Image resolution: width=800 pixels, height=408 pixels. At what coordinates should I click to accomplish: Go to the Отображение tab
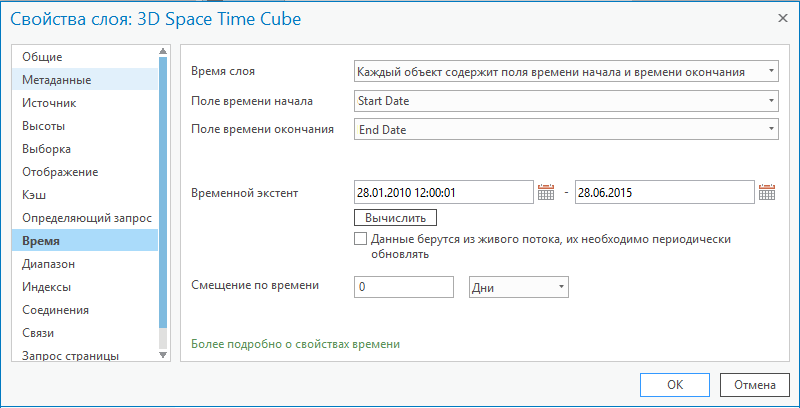pyautogui.click(x=60, y=172)
